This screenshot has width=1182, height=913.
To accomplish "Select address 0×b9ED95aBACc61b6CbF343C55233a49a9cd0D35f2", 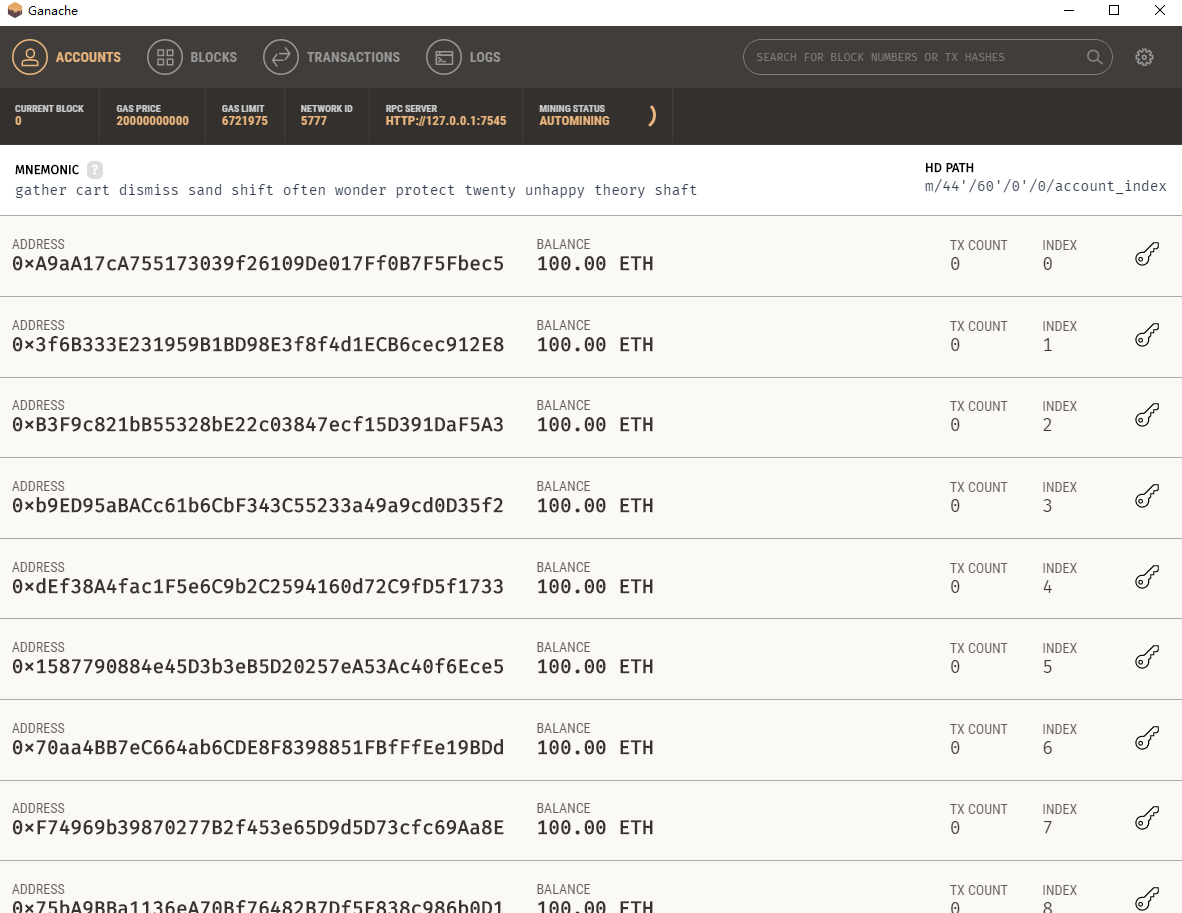I will (258, 505).
